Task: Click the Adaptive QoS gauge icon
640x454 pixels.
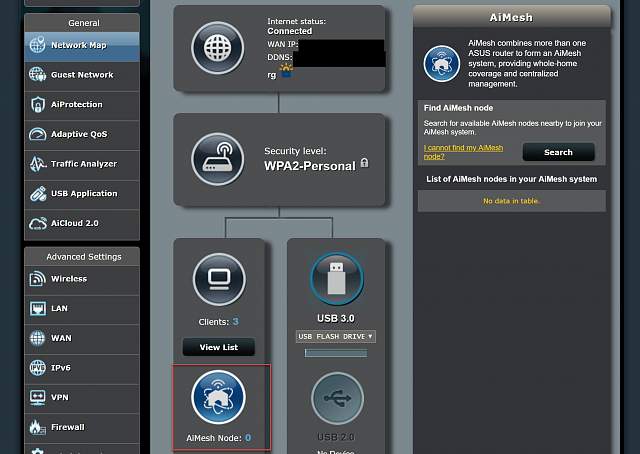Action: pyautogui.click(x=38, y=134)
